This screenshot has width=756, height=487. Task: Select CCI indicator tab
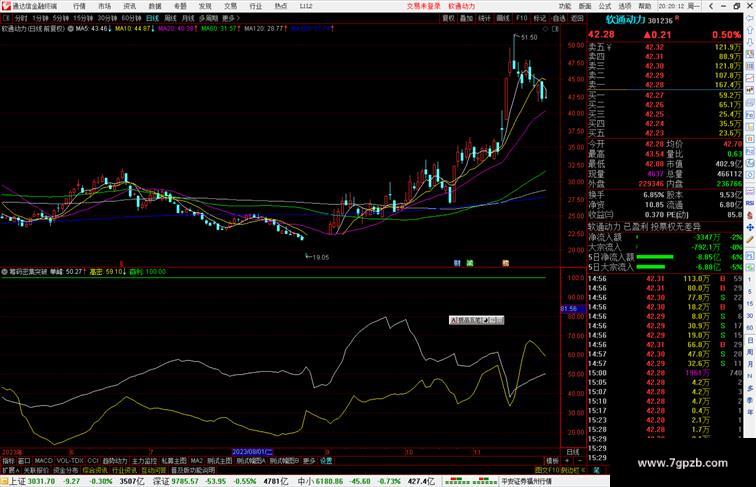click(x=93, y=461)
